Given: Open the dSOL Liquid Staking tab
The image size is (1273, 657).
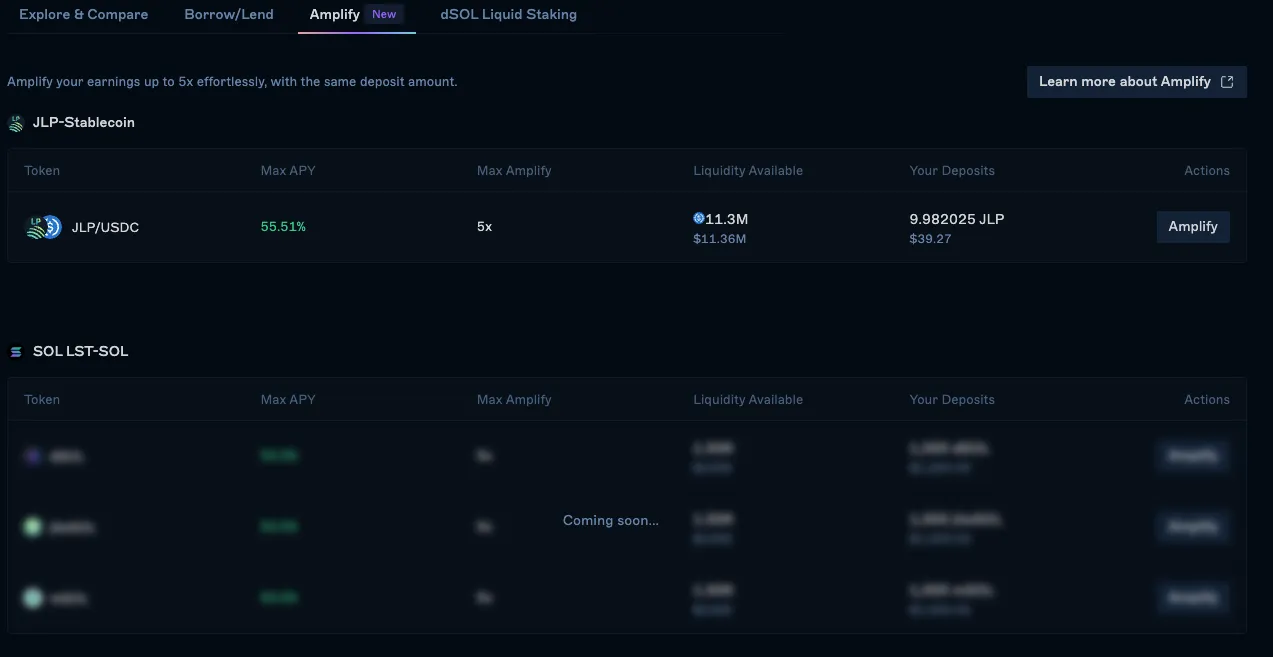Looking at the screenshot, I should tap(508, 15).
